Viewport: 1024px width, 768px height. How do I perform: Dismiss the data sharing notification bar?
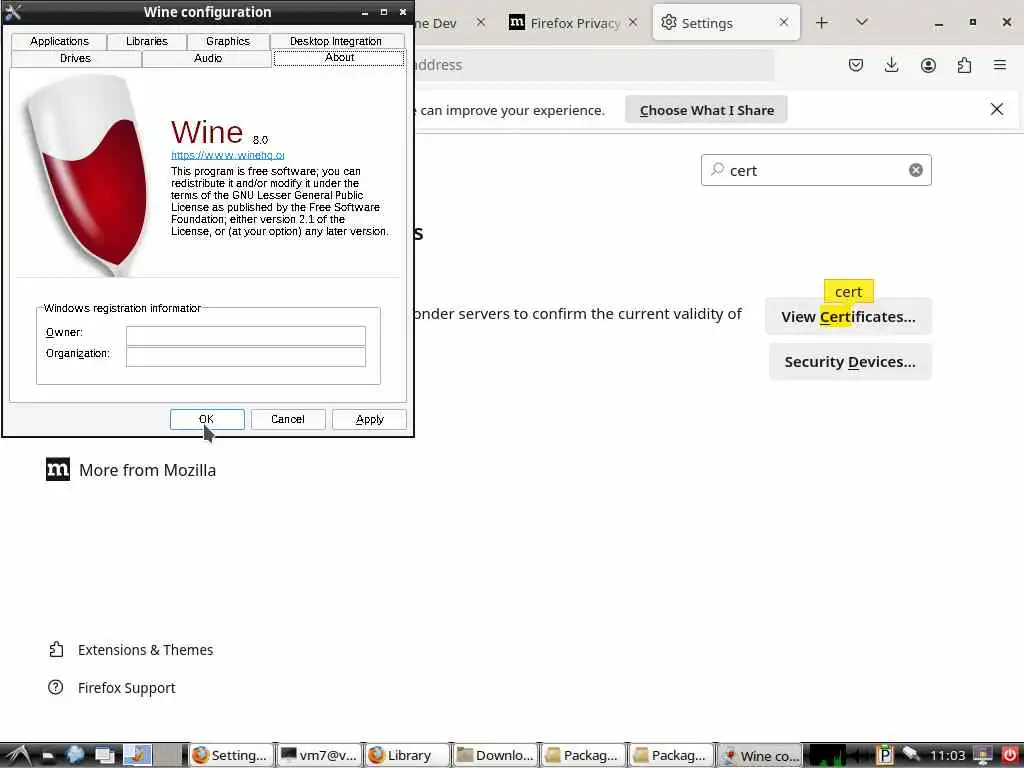tap(997, 109)
